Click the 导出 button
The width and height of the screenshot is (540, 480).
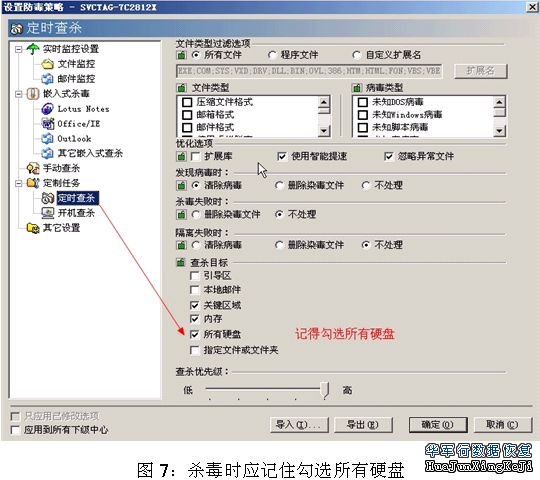363,425
